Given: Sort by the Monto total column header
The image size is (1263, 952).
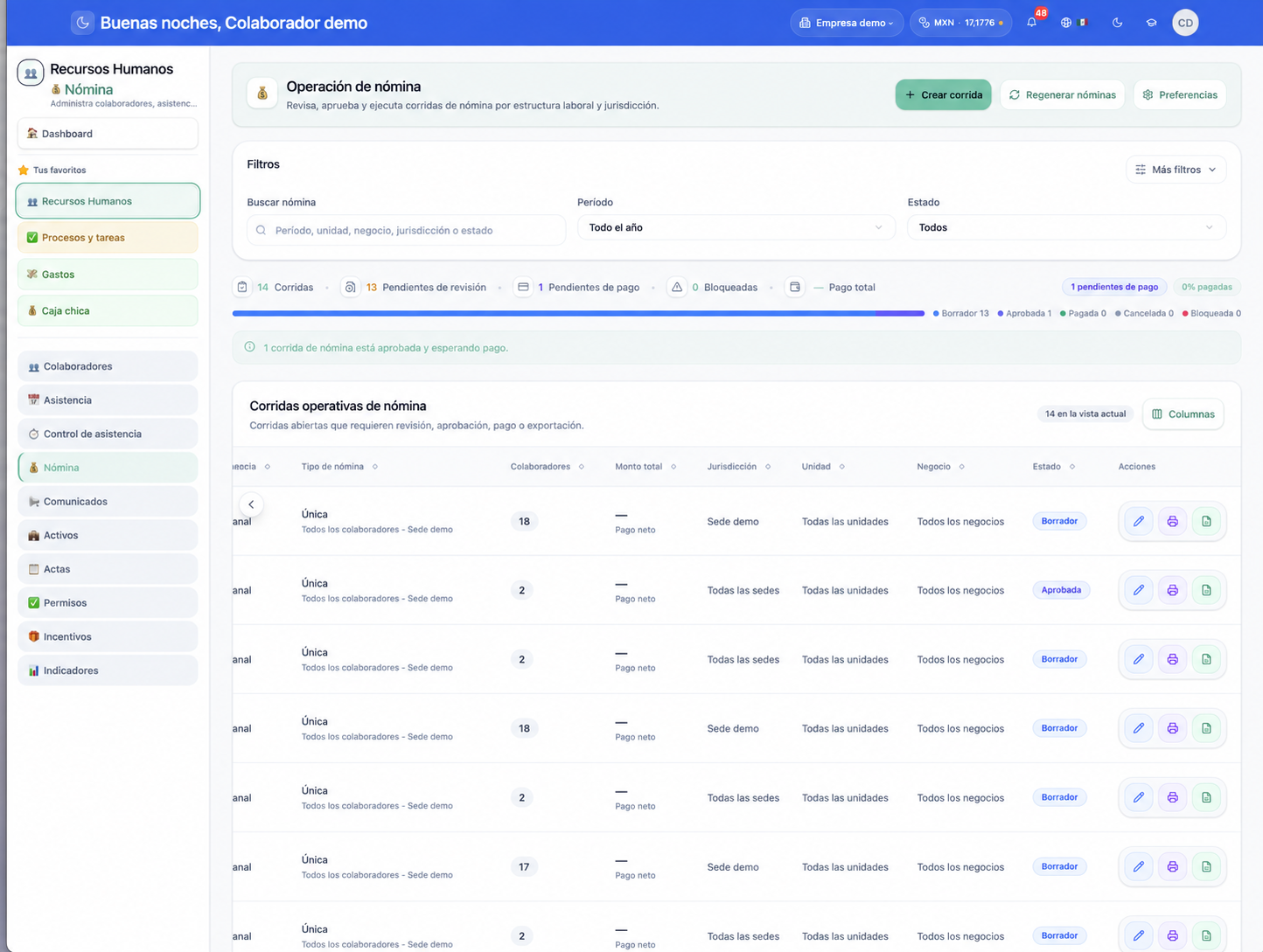Looking at the screenshot, I should tap(645, 467).
